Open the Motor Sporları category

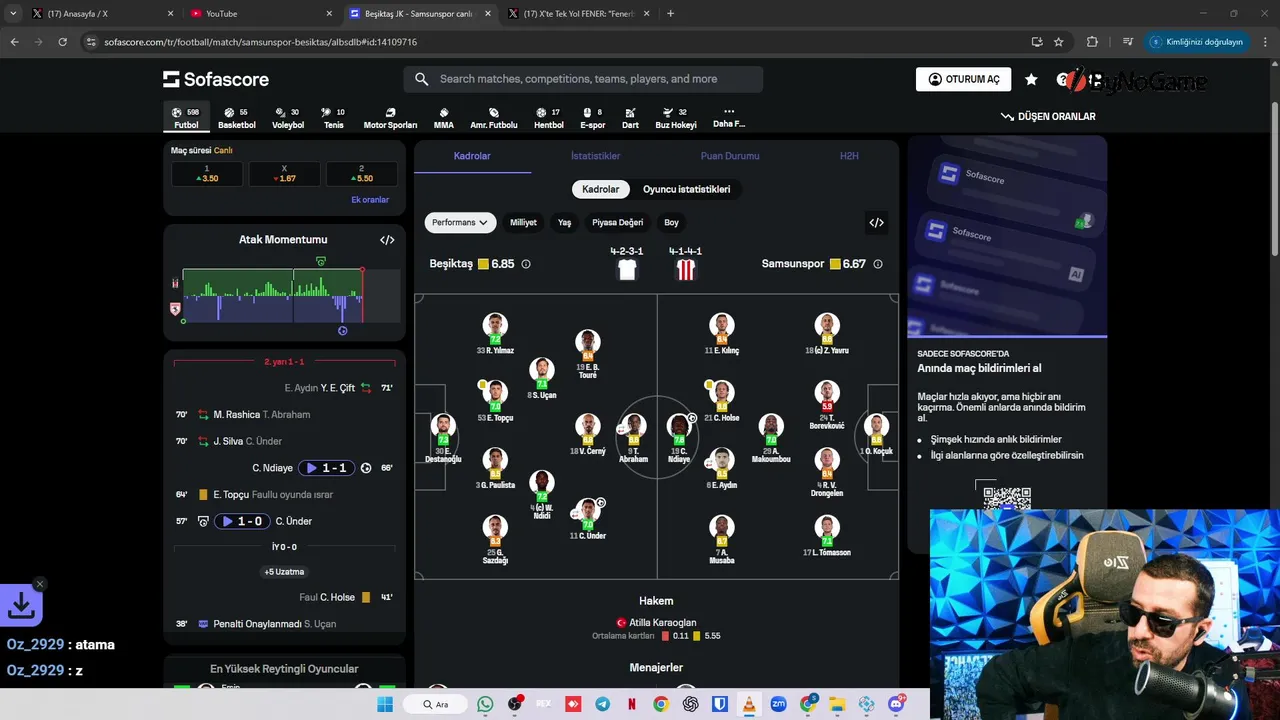point(390,118)
